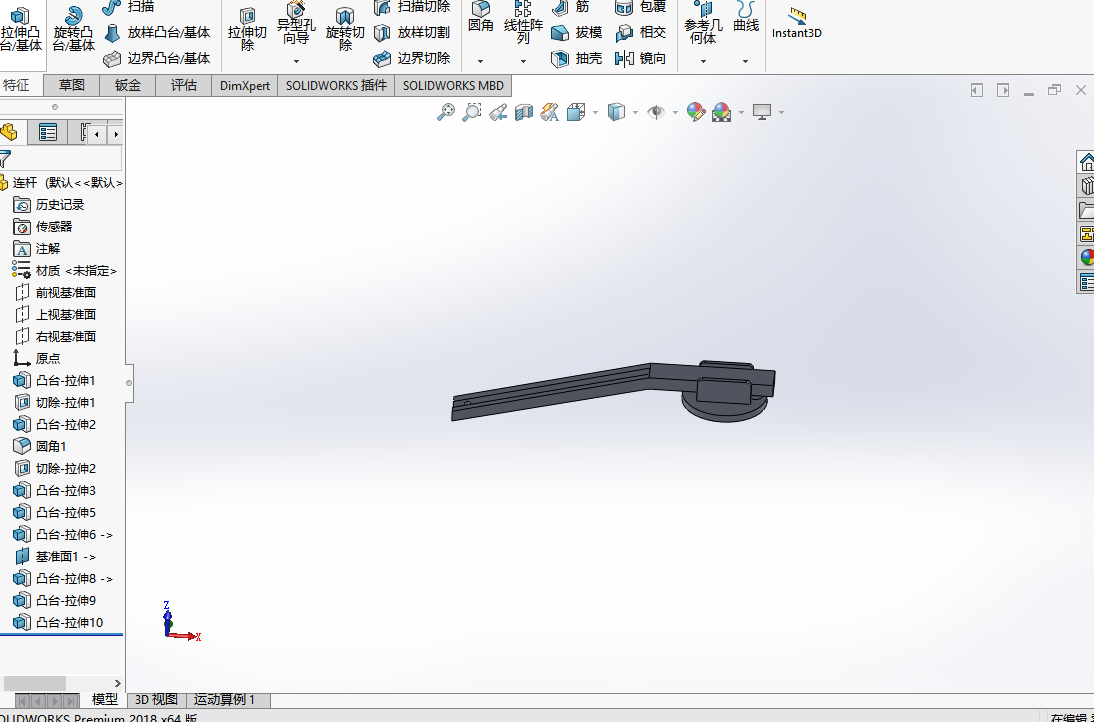The image size is (1094, 722).
Task: Open the Display Style dropdown arrow
Action: (x=635, y=112)
